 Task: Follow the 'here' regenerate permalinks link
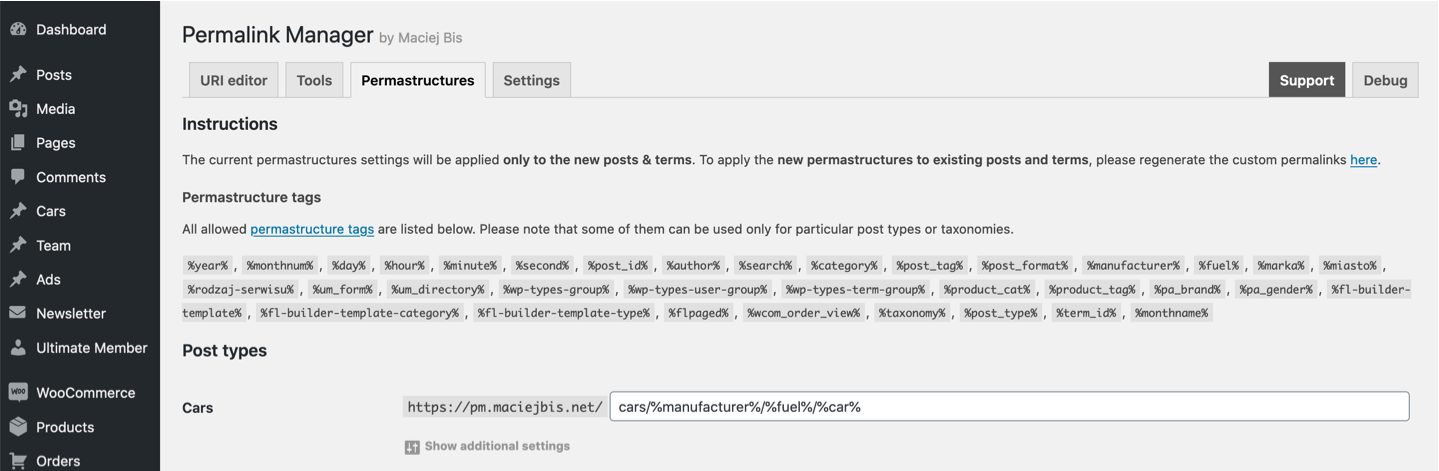[x=1363, y=160]
